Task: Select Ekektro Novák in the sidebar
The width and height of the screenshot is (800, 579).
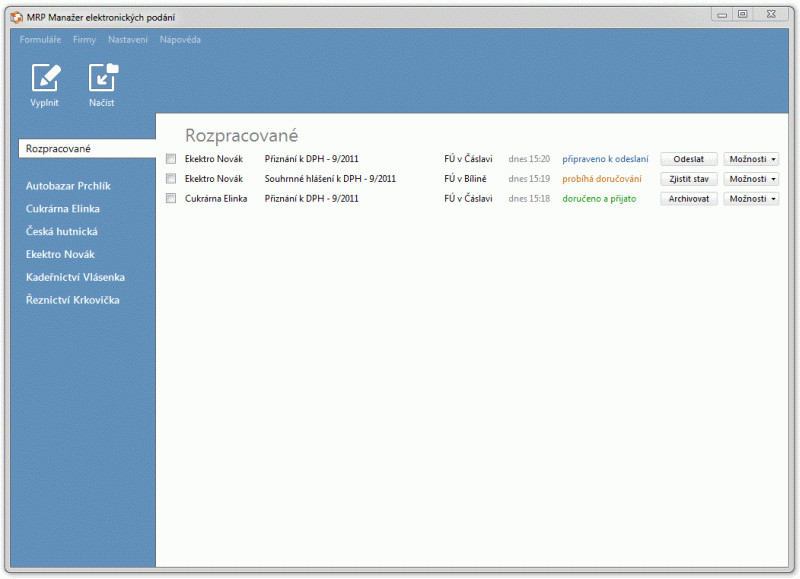Action: [60, 255]
